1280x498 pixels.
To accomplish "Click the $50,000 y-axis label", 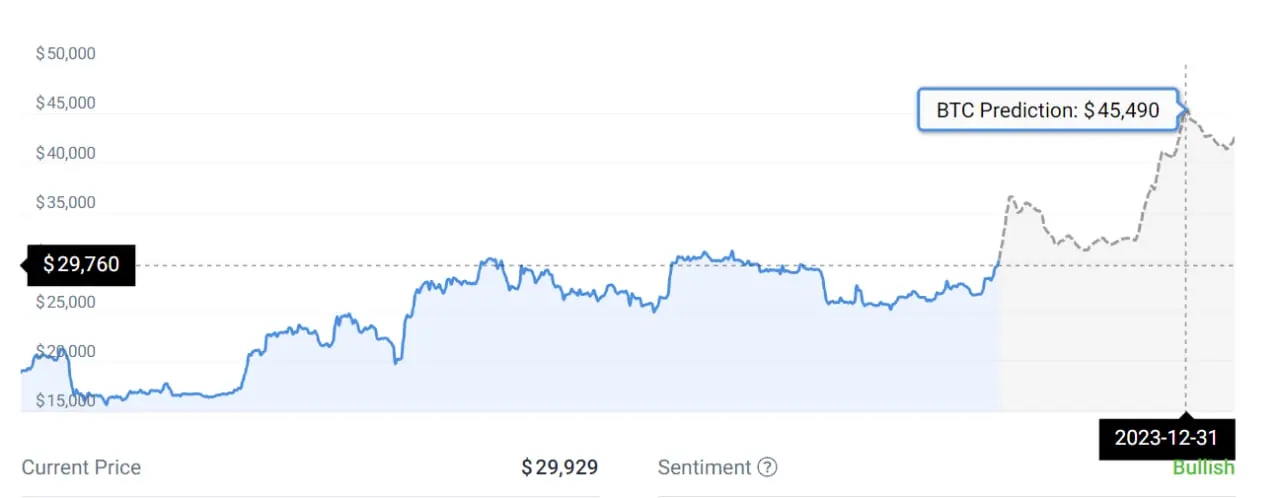I will point(65,53).
